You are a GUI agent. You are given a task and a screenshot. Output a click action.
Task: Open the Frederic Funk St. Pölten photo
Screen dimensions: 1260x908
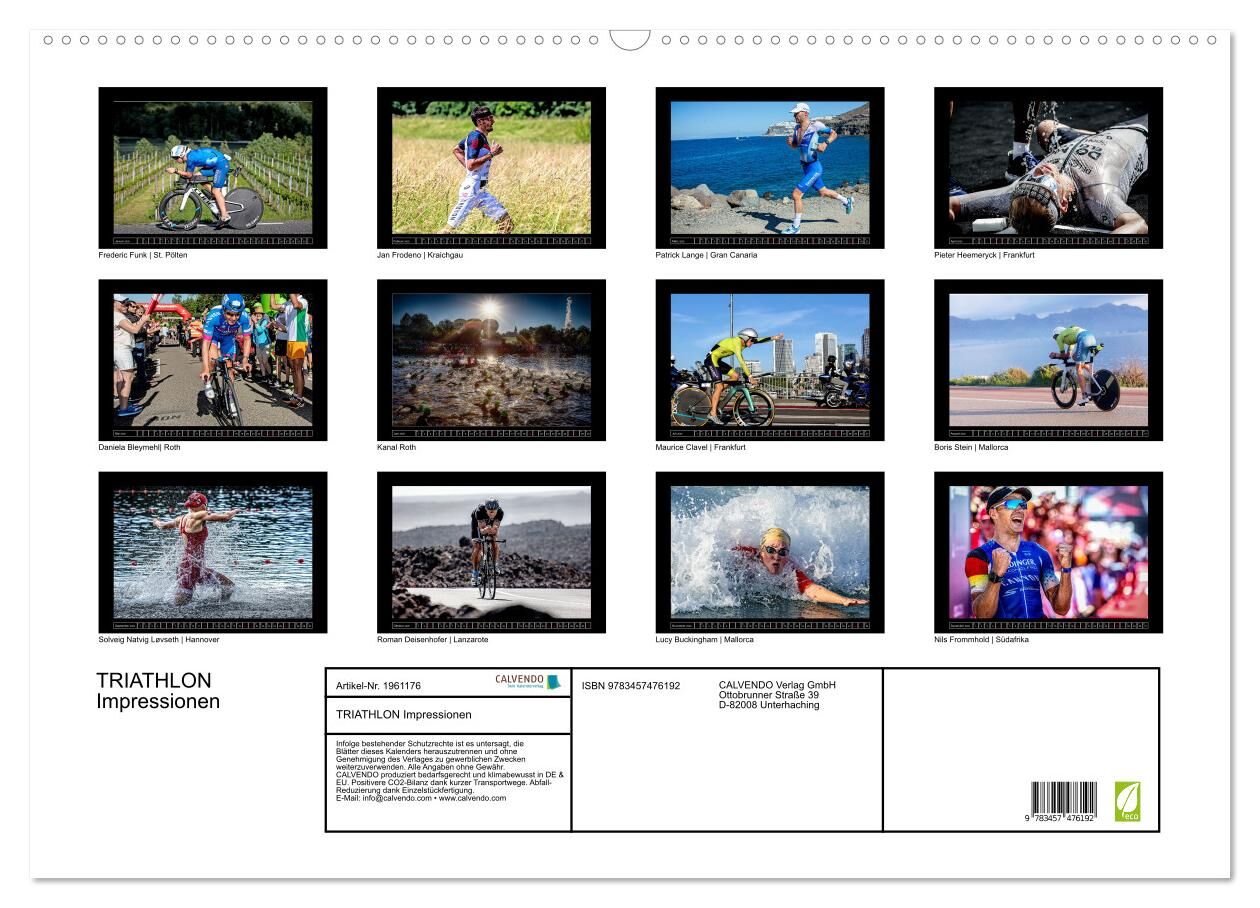[x=213, y=167]
